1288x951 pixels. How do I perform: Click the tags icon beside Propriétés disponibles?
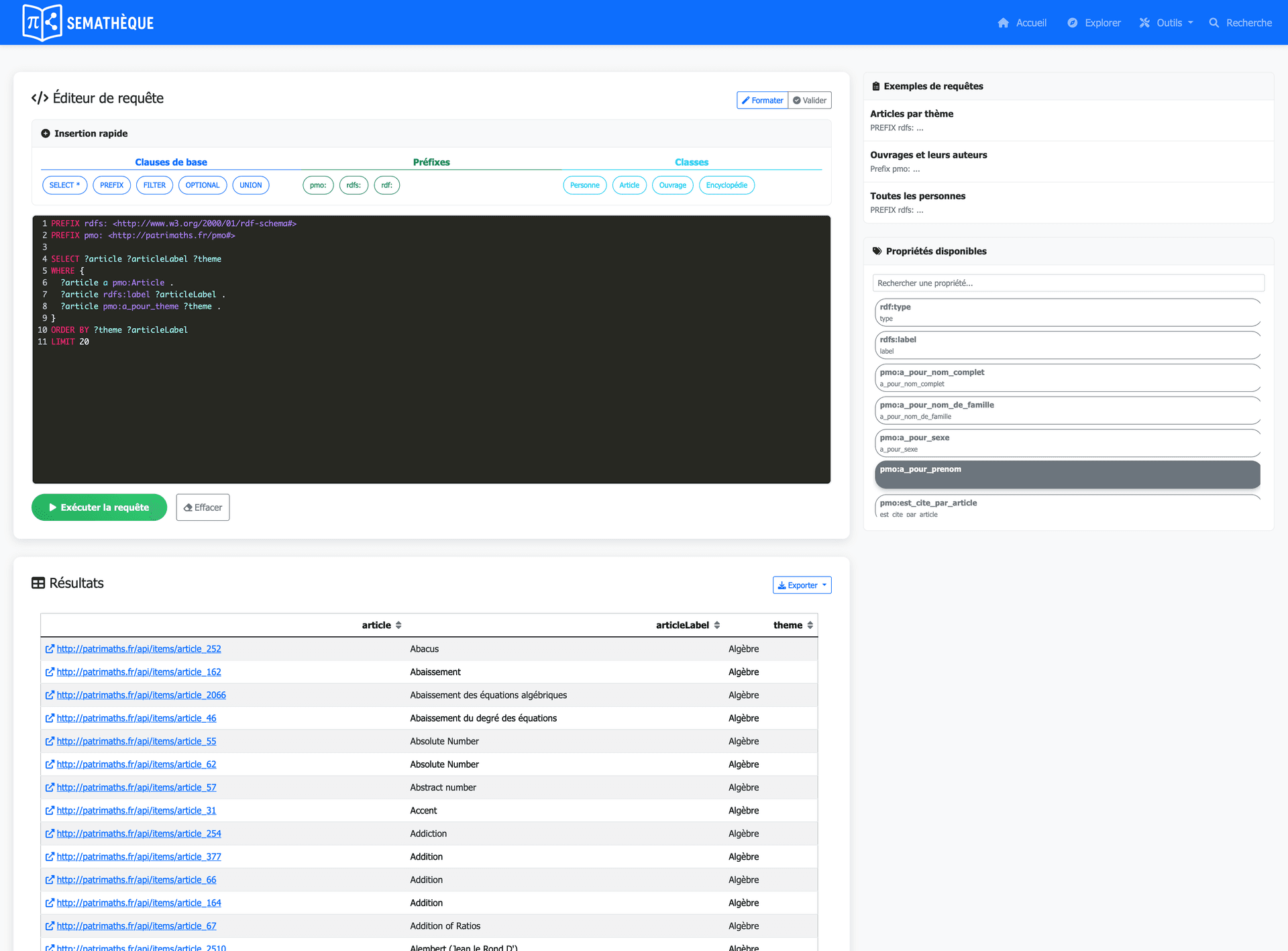[x=877, y=251]
